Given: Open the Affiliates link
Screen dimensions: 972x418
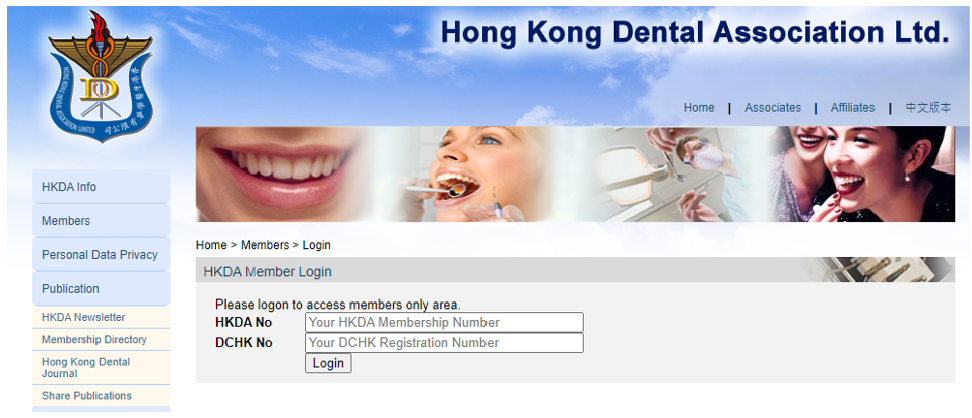Looking at the screenshot, I should pos(852,107).
